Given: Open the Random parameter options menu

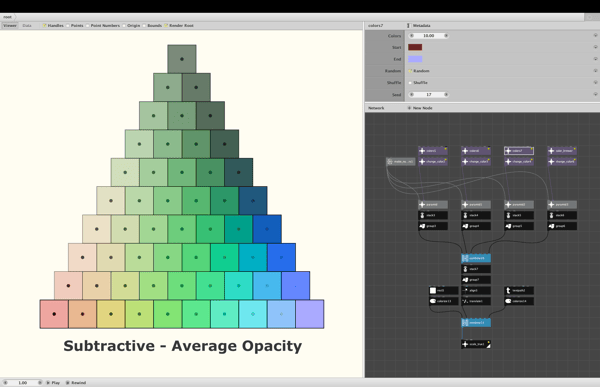Looking at the screenshot, I should click(x=595, y=71).
